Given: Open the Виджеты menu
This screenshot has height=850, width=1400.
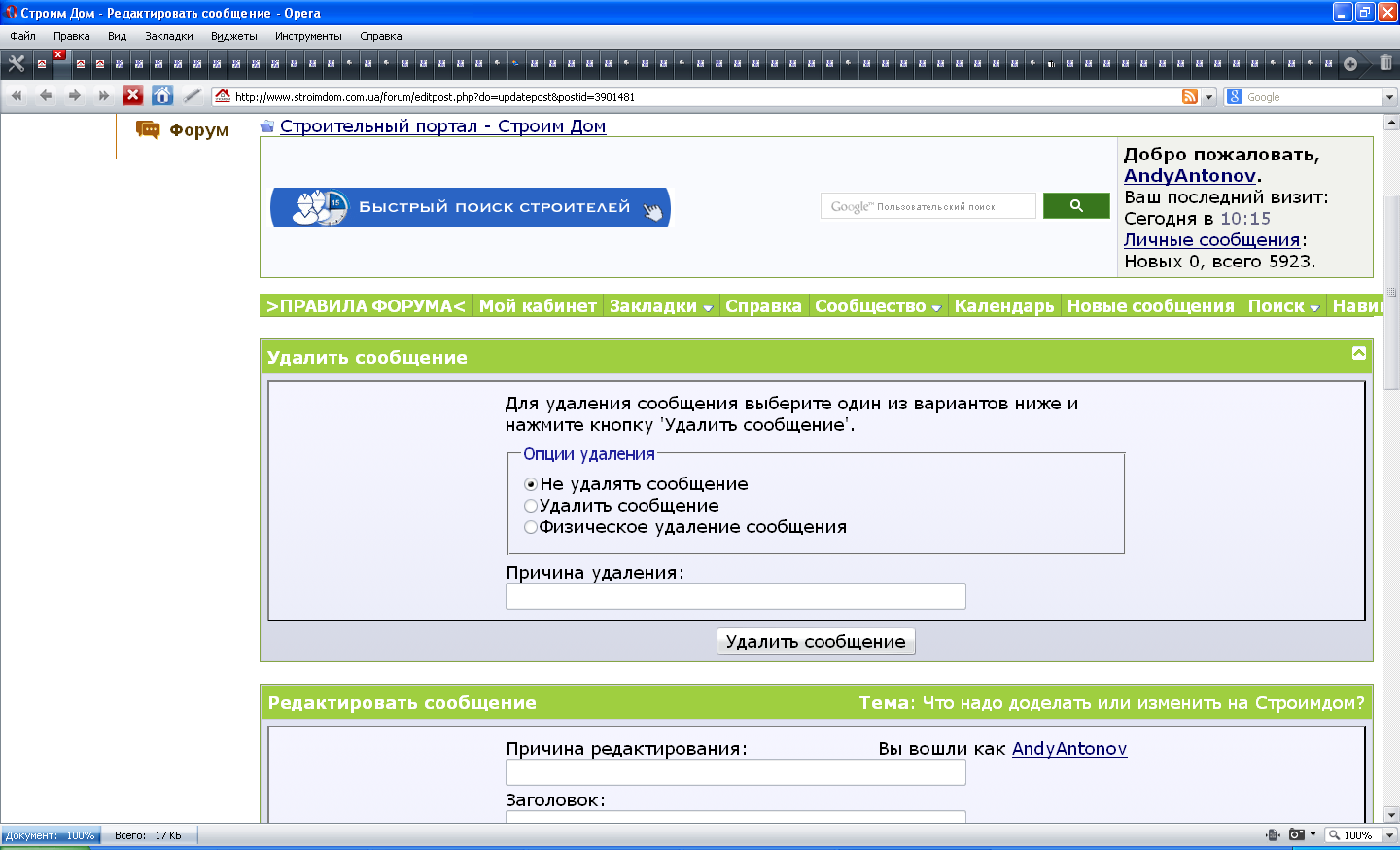Looking at the screenshot, I should tap(234, 36).
